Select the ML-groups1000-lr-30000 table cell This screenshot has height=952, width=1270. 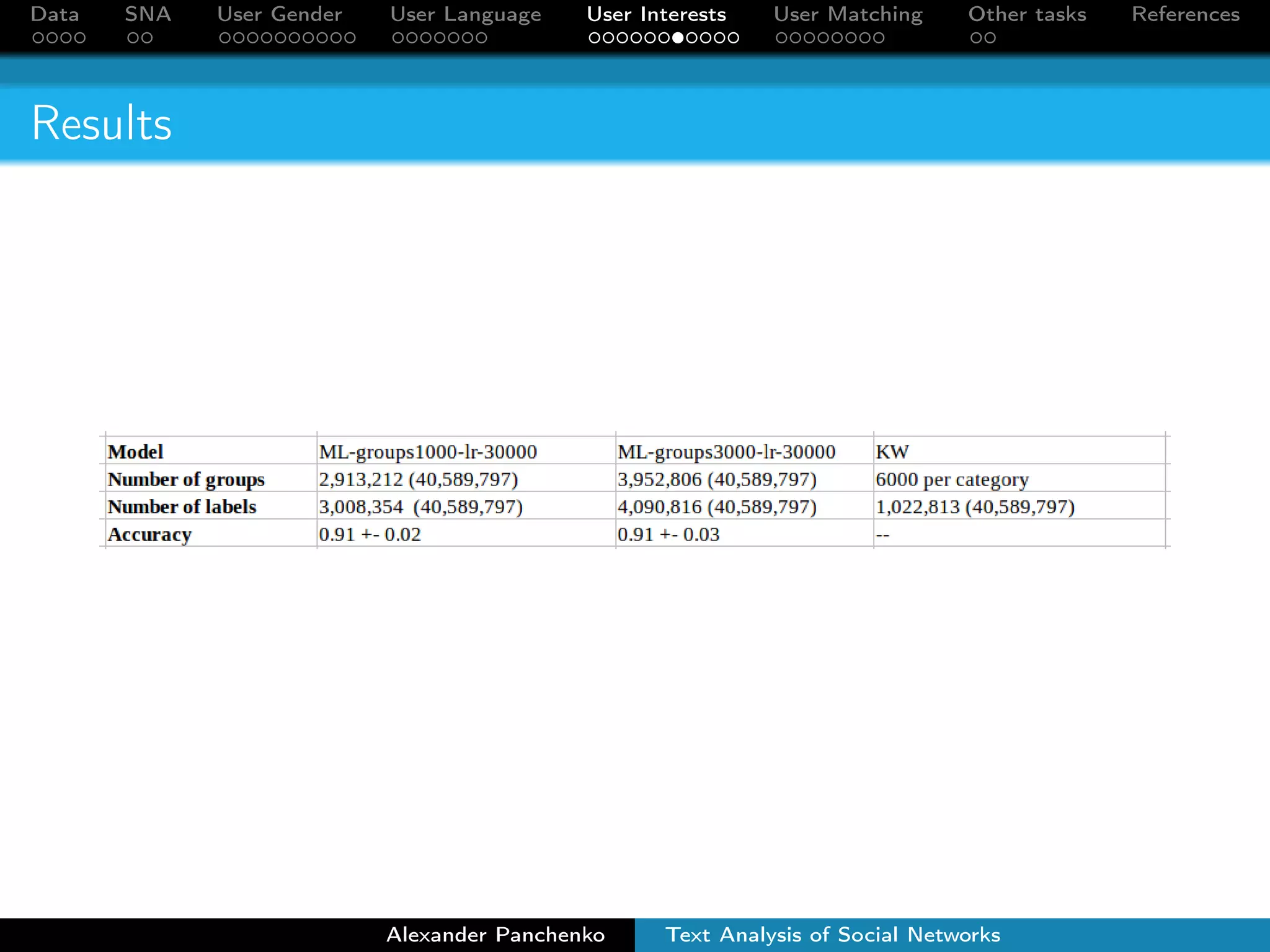pos(428,452)
